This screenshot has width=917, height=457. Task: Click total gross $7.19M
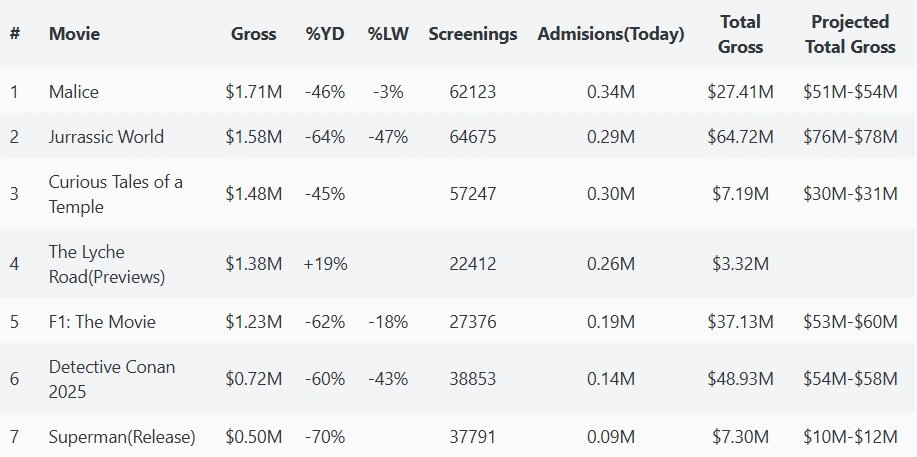tap(740, 194)
